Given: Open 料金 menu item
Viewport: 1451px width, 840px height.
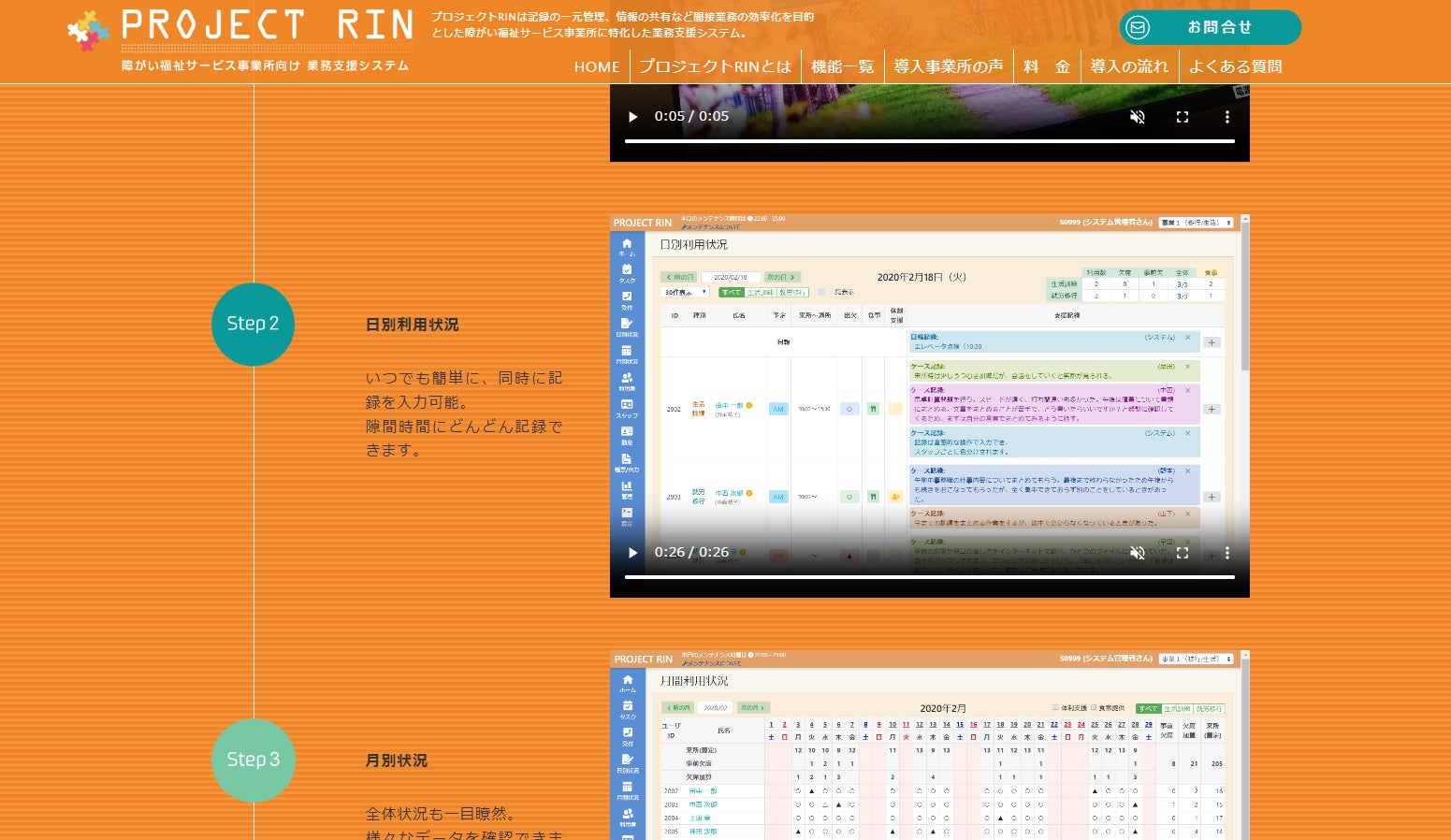Looking at the screenshot, I should point(1047,66).
